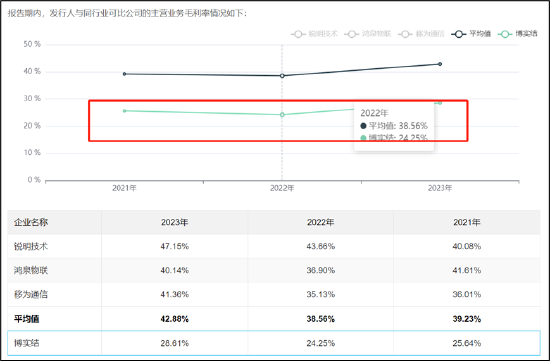
Task: Click the tooltip title 2022年
Action: point(374,113)
